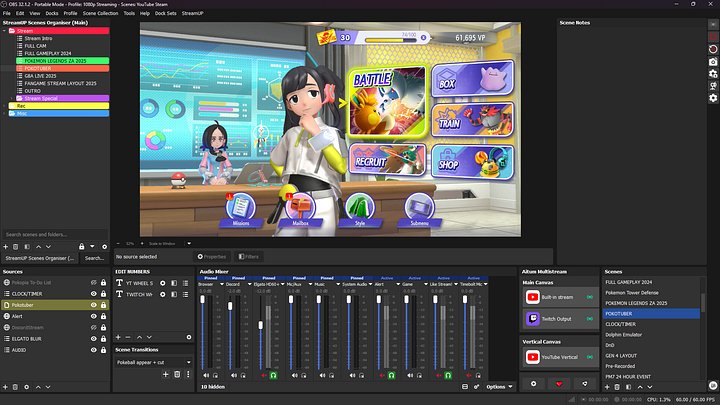Click the lock icon in StreamUP Organiser toolbar
Viewport: 720px width, 405px height.
[x=81, y=247]
